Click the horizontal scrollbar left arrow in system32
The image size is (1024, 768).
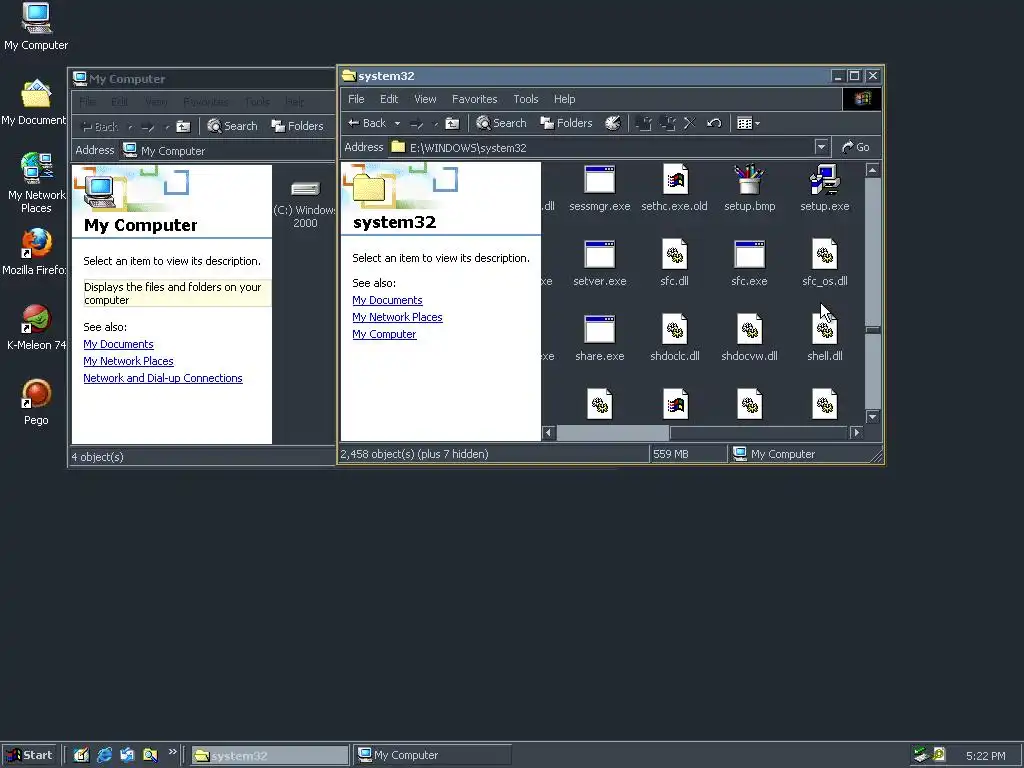click(549, 432)
